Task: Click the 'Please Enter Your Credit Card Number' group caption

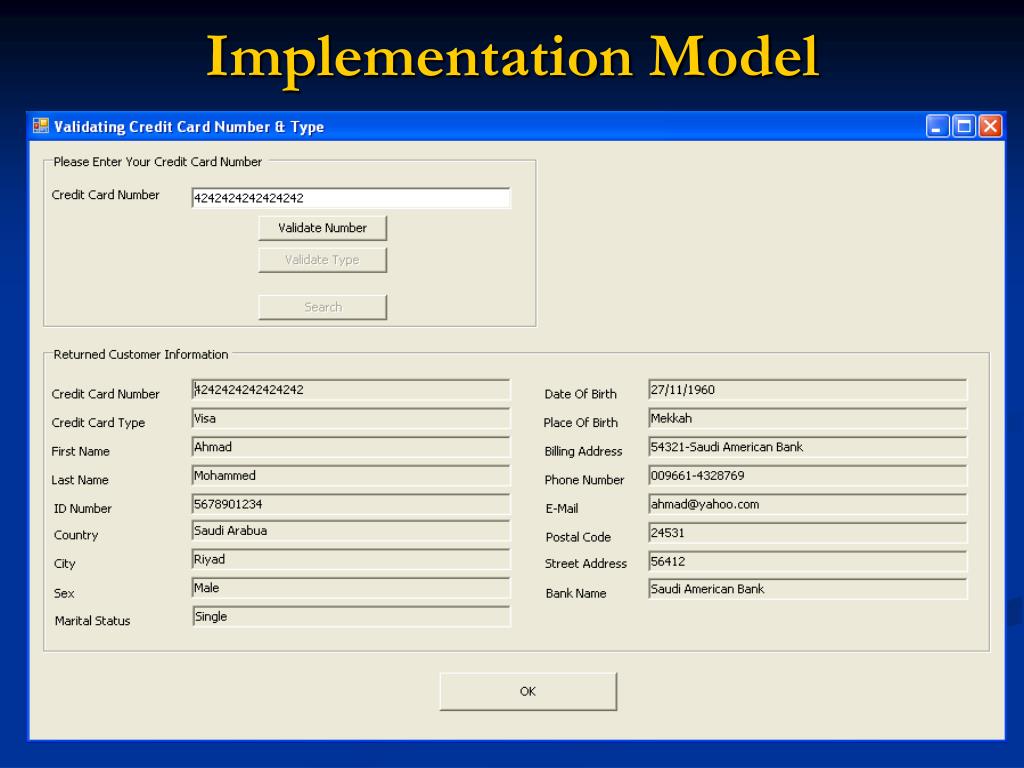Action: 157,162
